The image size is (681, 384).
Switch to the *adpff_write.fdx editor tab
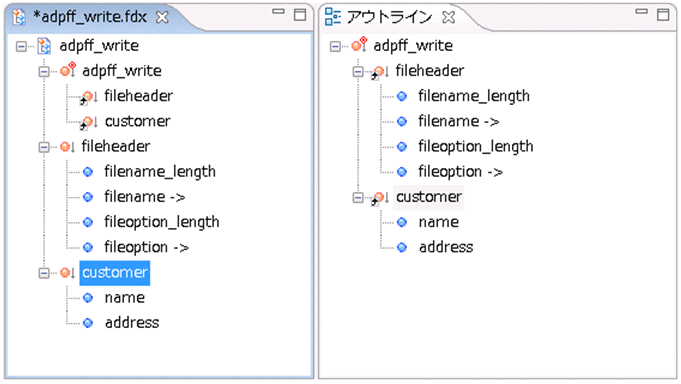coord(90,17)
